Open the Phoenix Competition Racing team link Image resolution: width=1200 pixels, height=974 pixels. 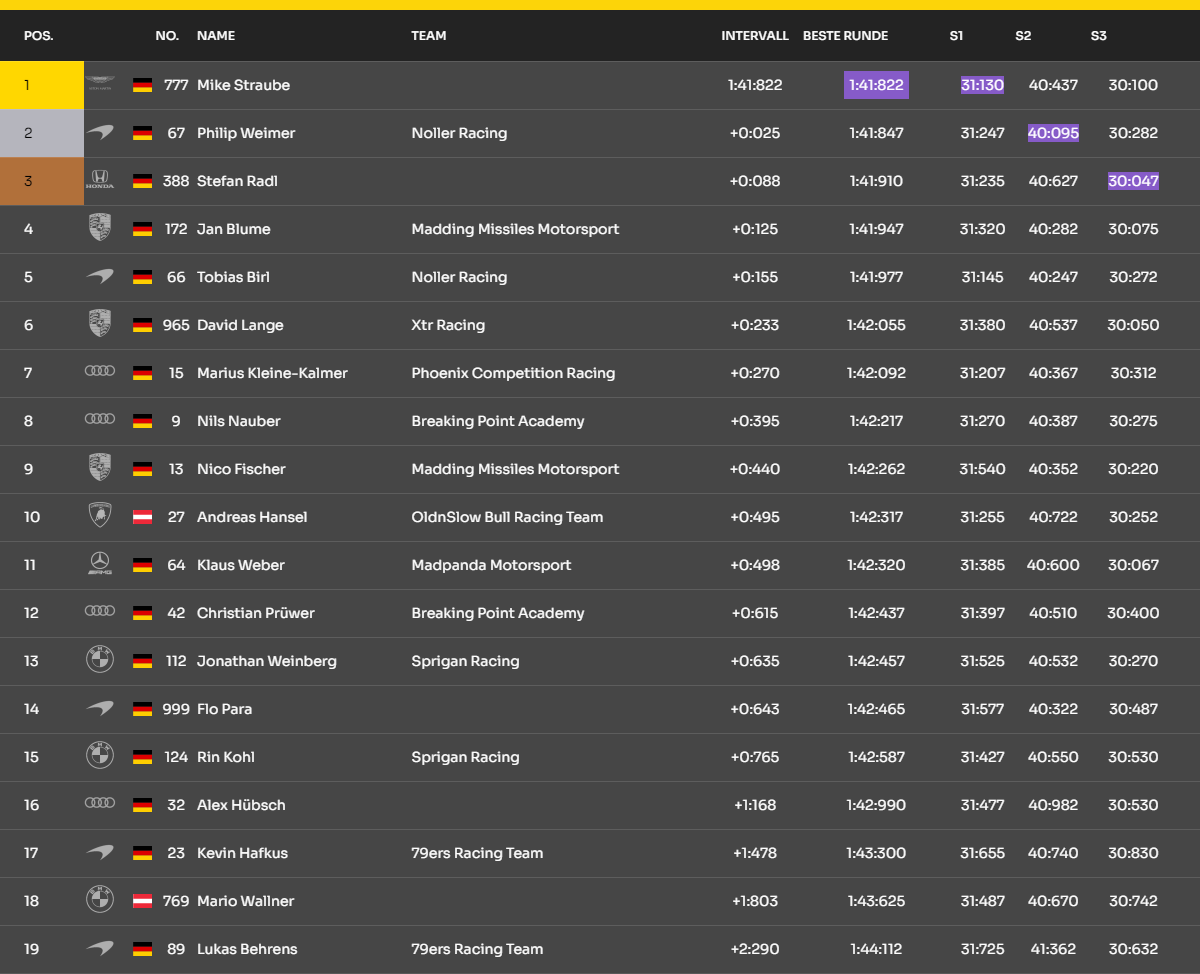tap(513, 373)
